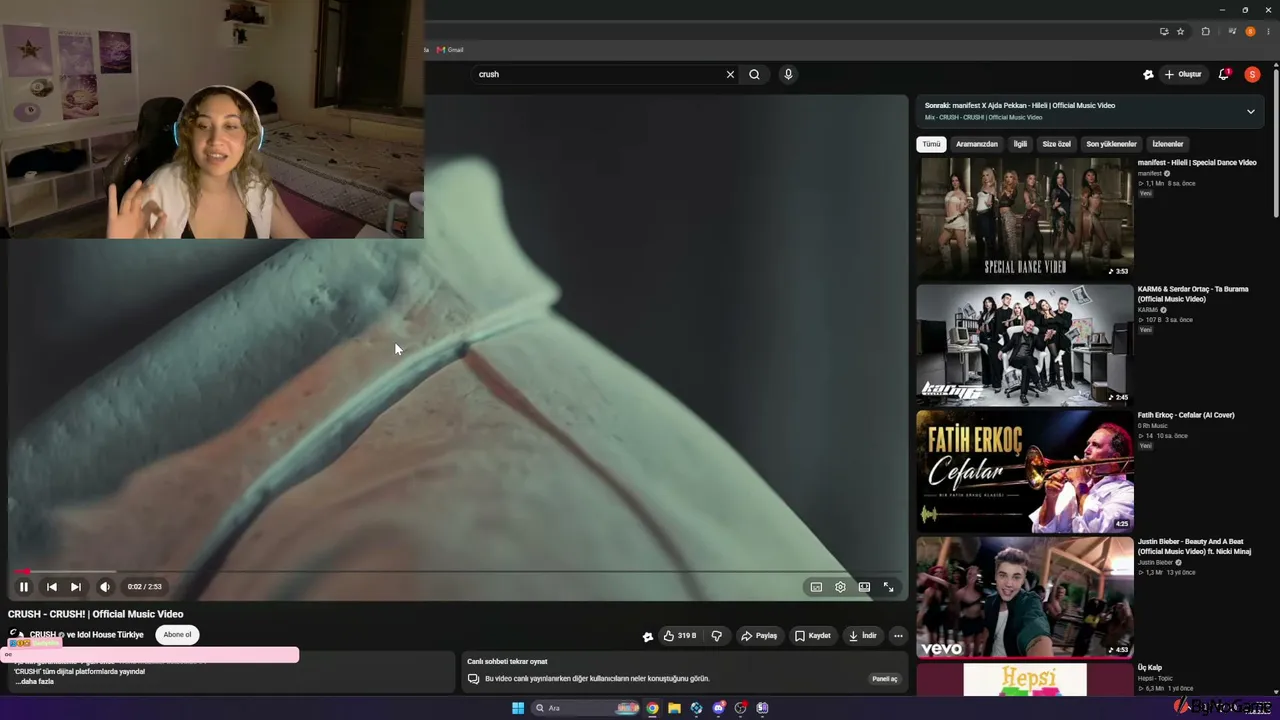The height and width of the screenshot is (720, 1280).
Task: Go to the previous video in the player
Action: click(x=51, y=587)
